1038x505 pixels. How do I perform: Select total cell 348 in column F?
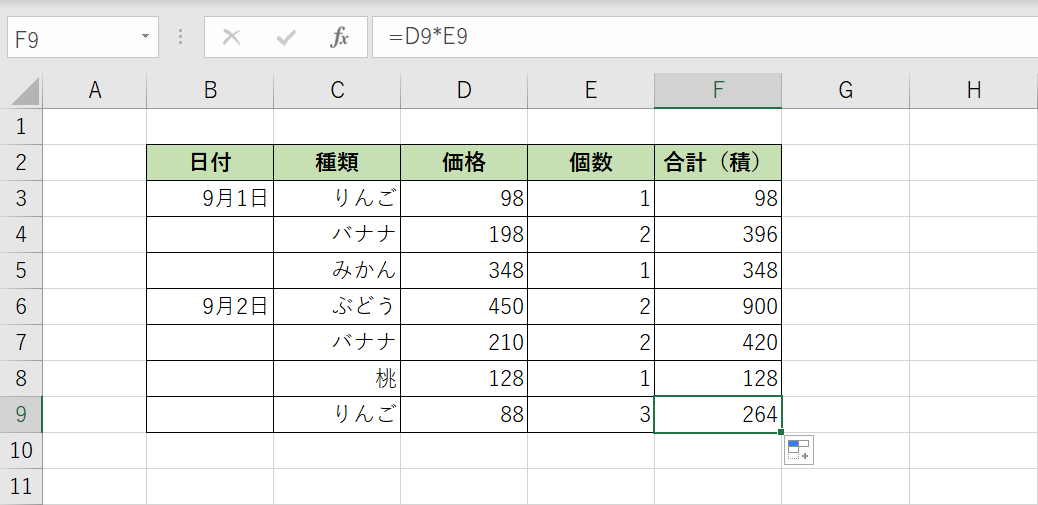(x=718, y=271)
